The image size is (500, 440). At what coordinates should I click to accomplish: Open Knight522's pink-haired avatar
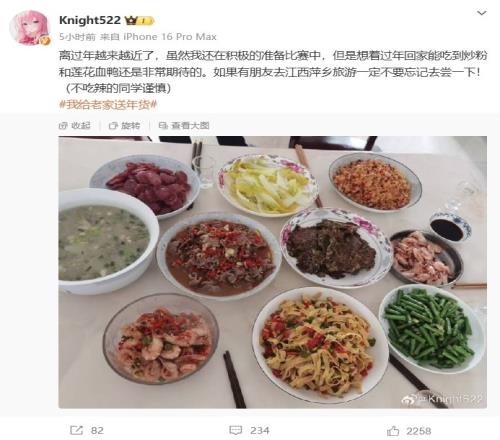(30, 28)
